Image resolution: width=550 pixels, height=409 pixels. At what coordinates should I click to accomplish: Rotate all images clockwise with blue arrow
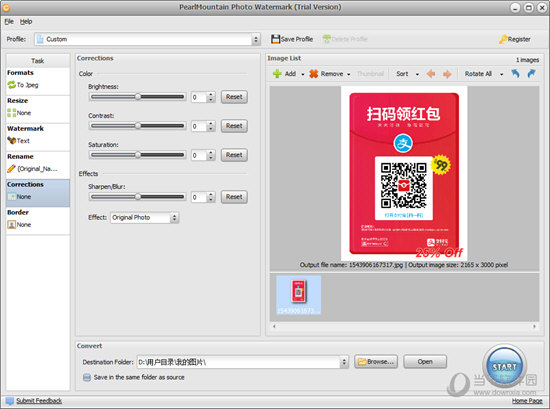pos(531,73)
